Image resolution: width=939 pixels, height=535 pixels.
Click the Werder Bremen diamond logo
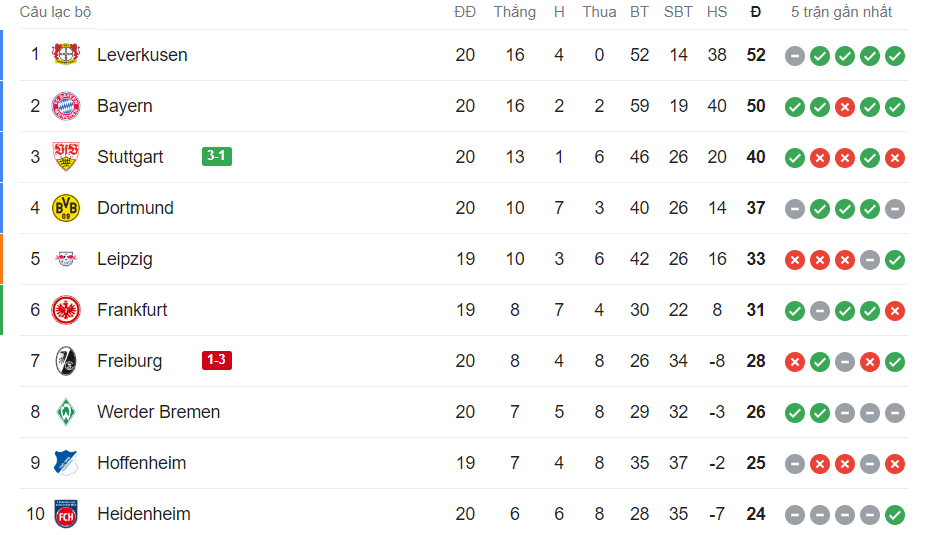pos(66,412)
